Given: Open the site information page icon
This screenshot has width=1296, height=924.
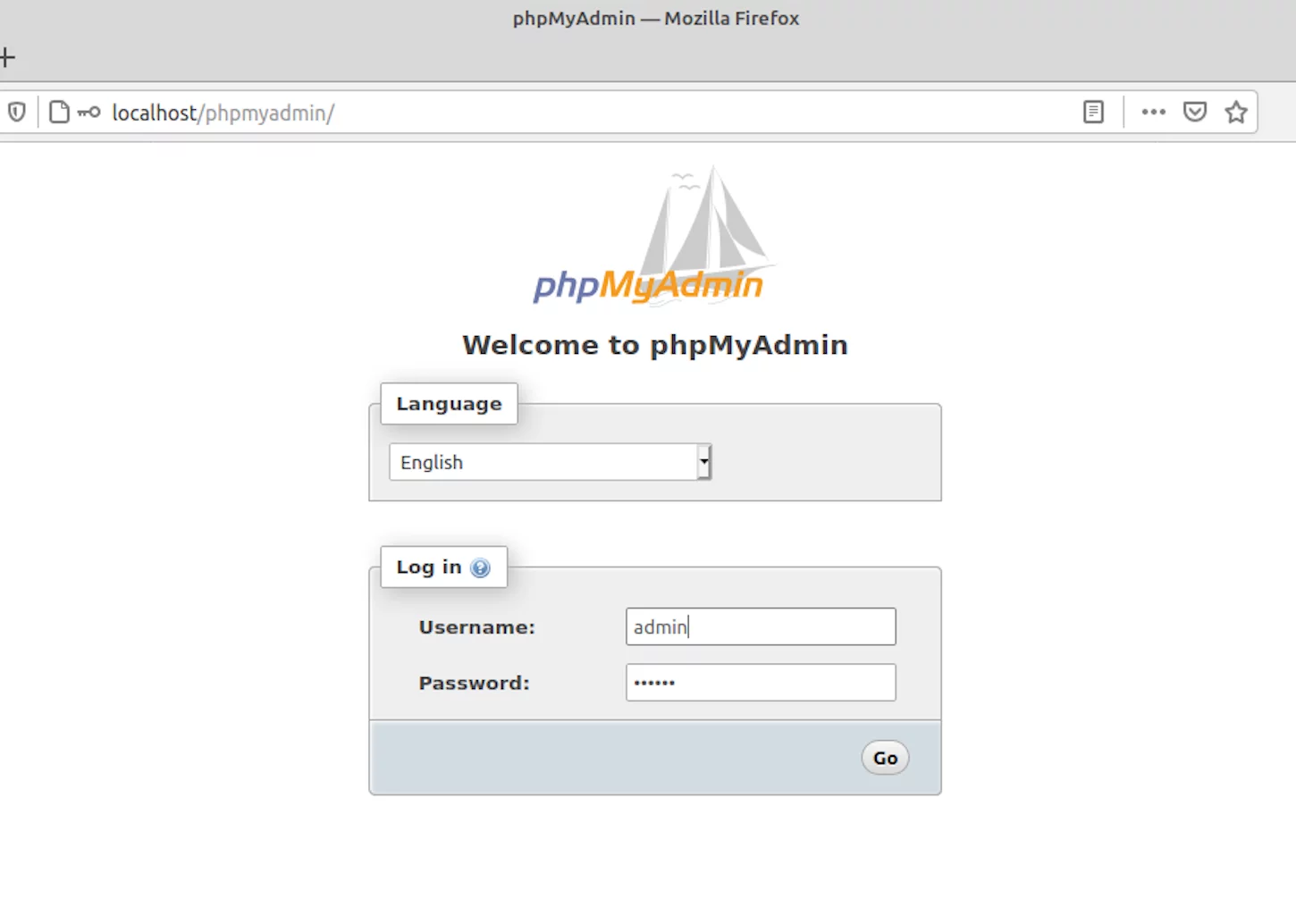Looking at the screenshot, I should (59, 113).
